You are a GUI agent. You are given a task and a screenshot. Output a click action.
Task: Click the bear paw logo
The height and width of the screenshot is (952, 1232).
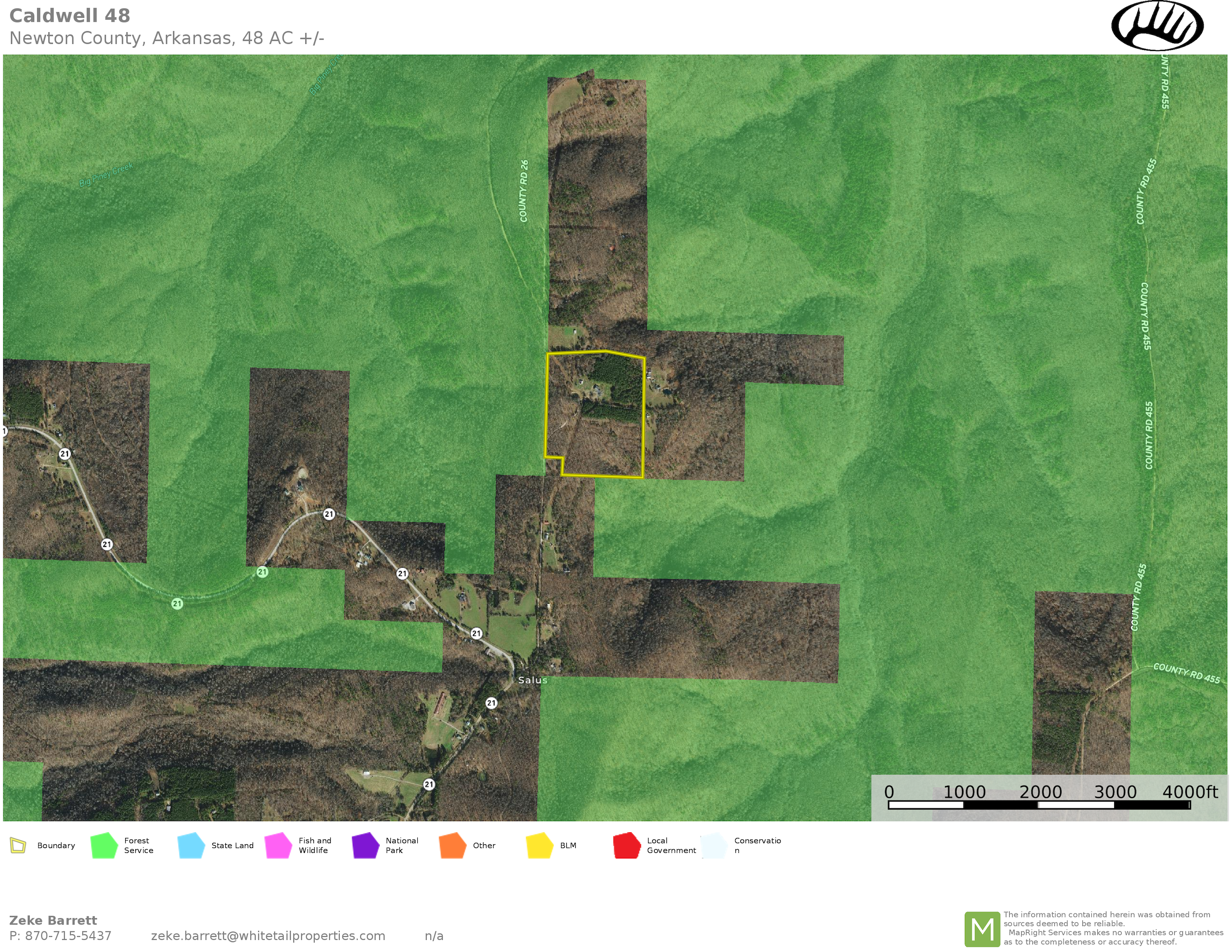[1157, 26]
